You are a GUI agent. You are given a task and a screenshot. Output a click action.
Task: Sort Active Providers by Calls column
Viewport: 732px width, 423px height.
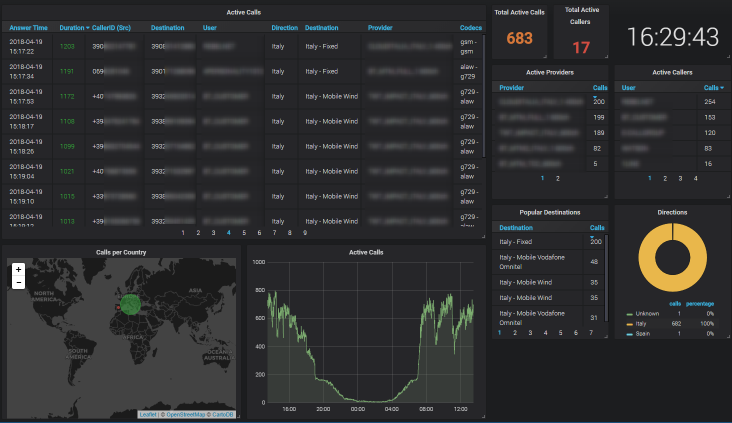(x=600, y=88)
